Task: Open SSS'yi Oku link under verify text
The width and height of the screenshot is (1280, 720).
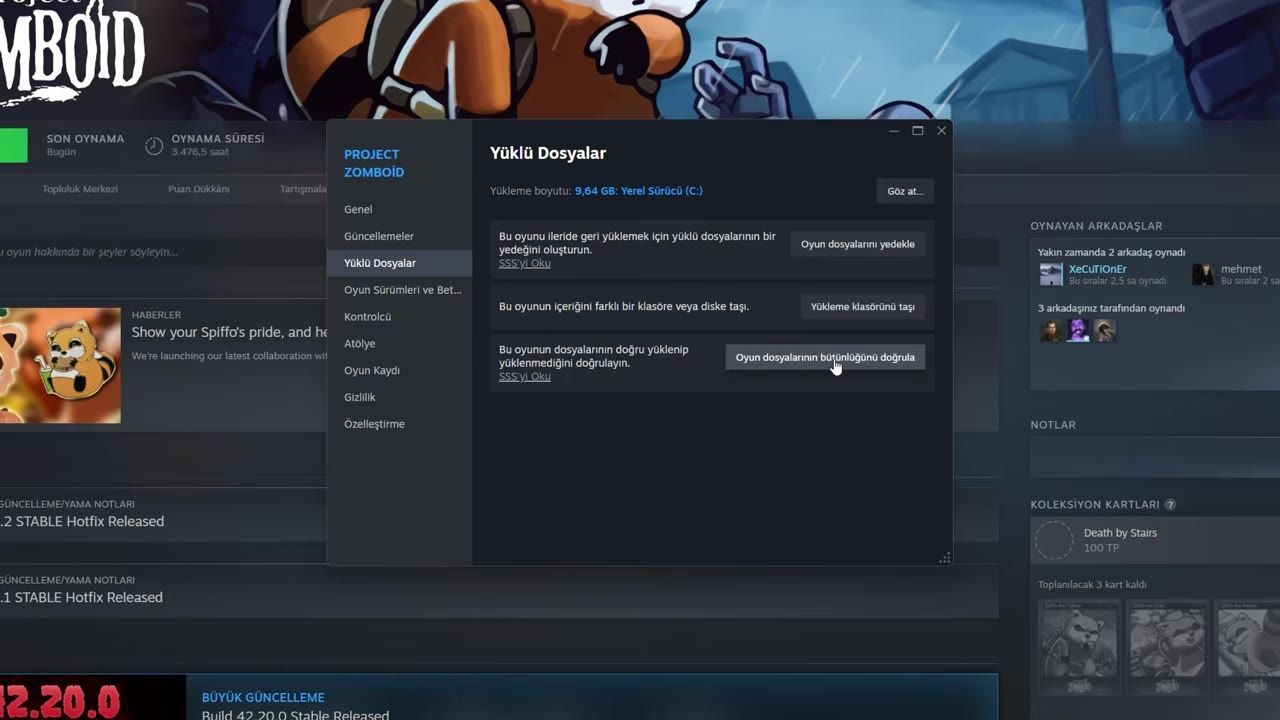Action: pos(525,376)
